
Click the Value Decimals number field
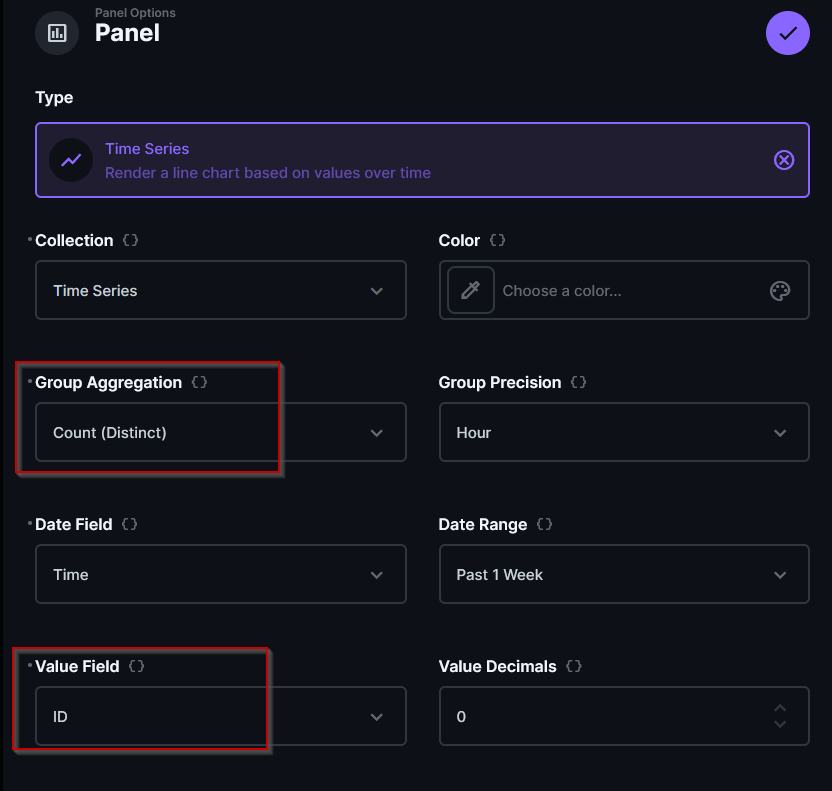(x=600, y=717)
